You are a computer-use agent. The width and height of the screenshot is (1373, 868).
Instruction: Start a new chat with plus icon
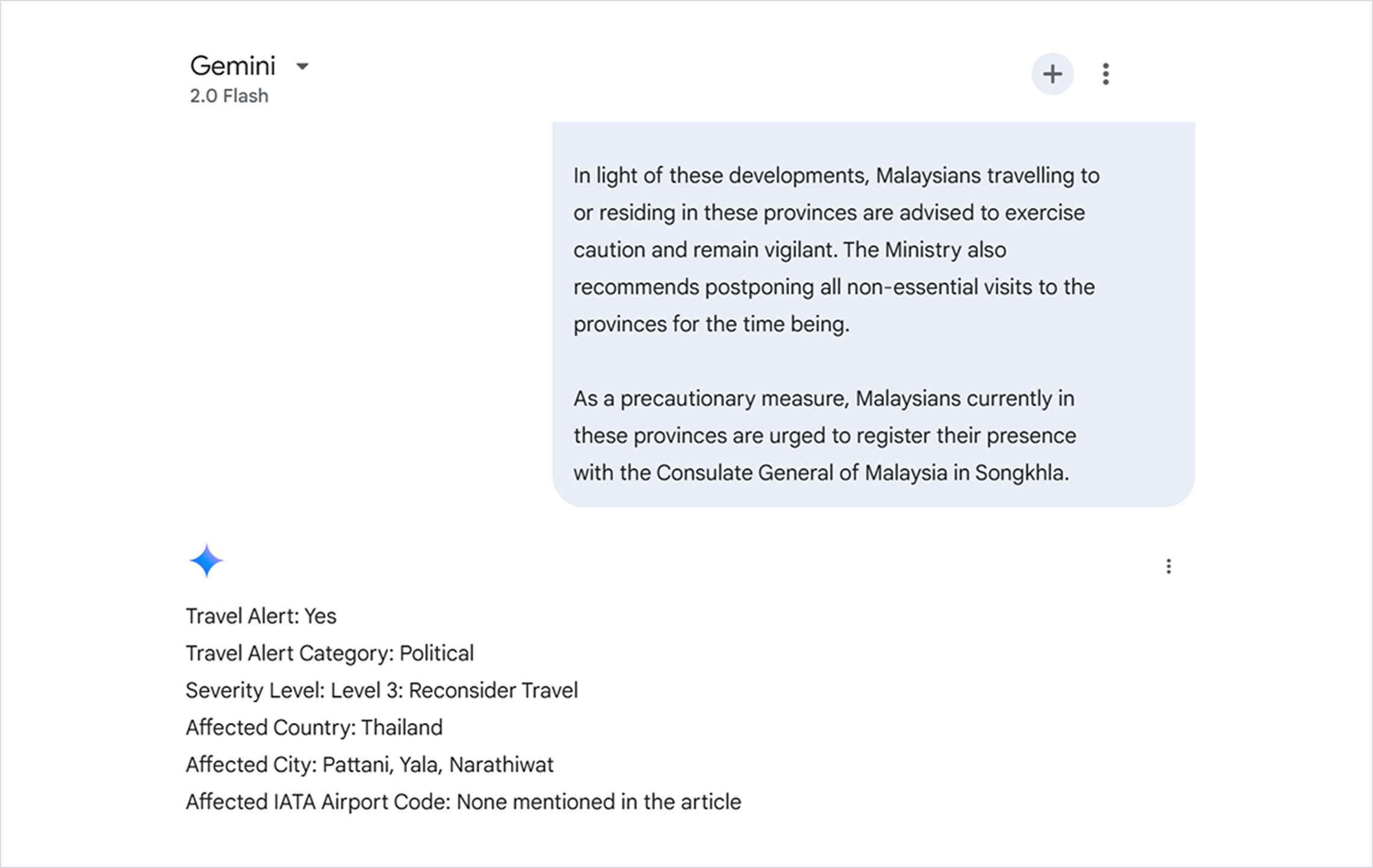click(1052, 74)
